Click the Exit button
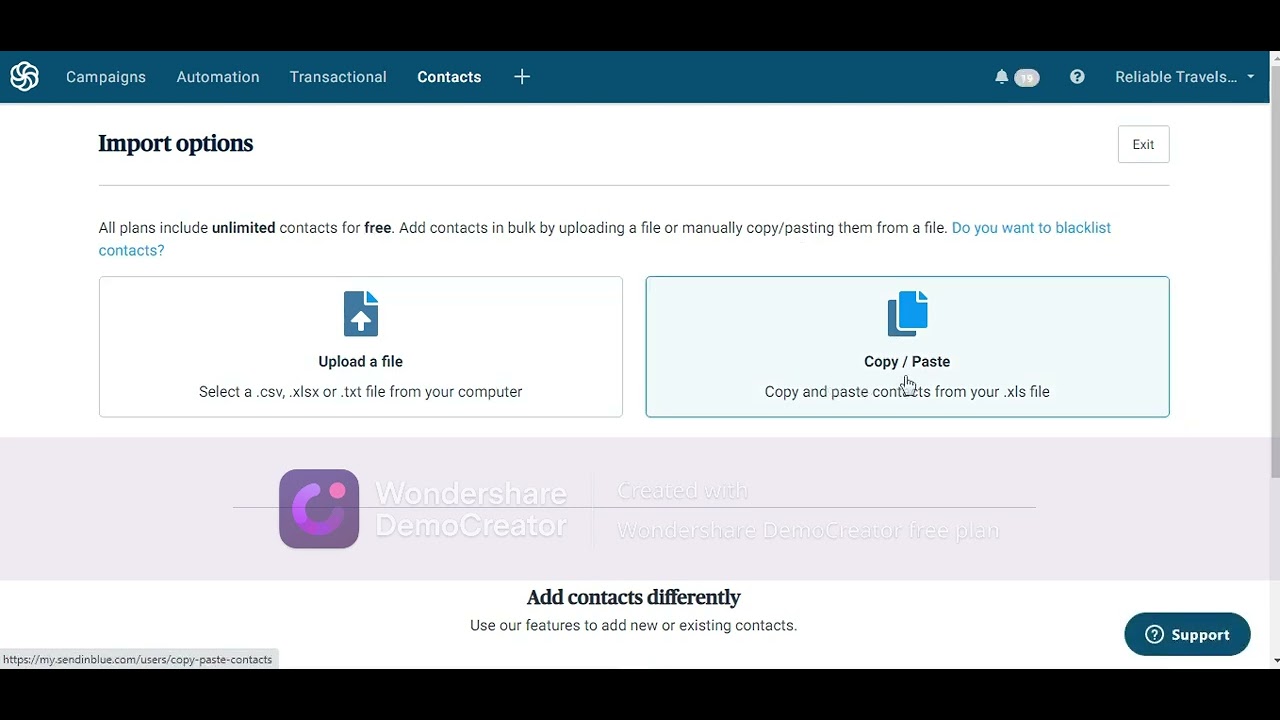The image size is (1280, 720). 1143,144
